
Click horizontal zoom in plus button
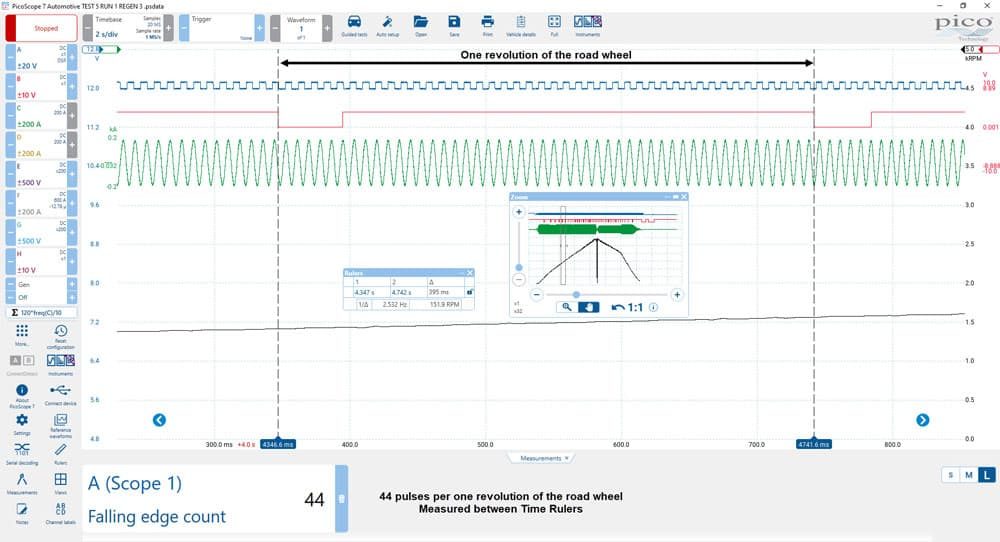677,295
